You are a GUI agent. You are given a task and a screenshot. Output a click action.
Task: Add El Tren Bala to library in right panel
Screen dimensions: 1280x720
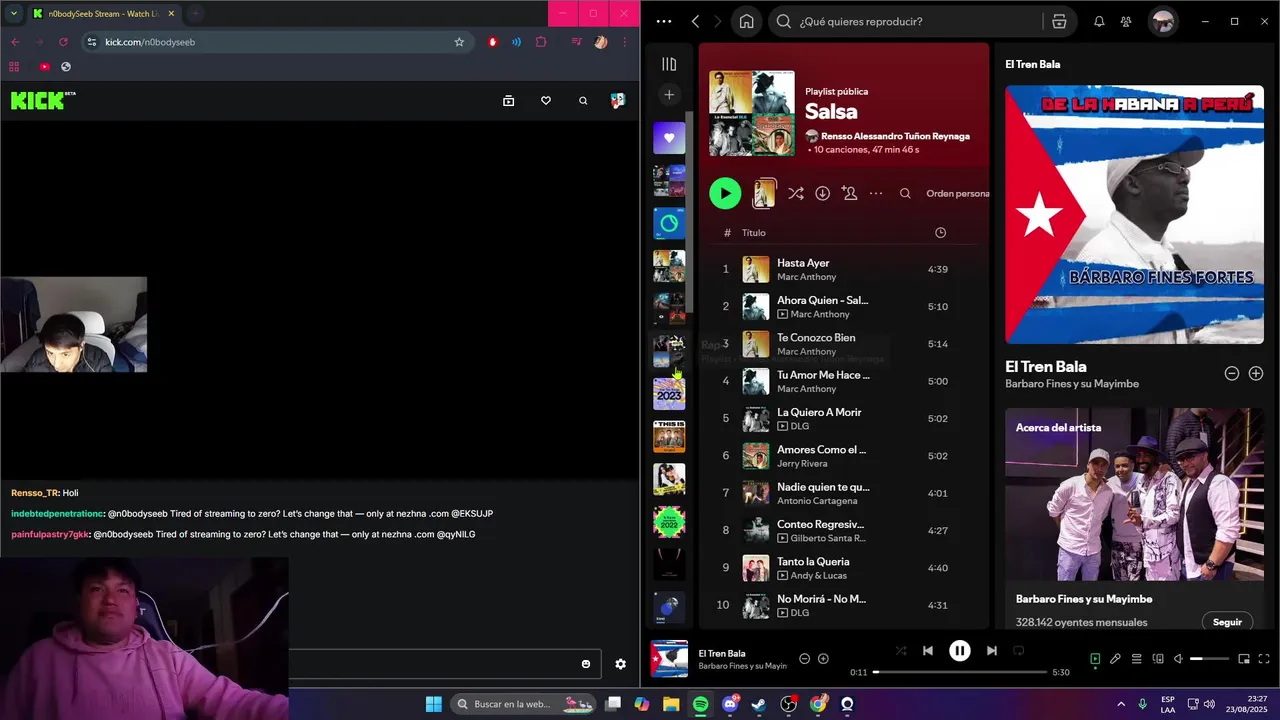[1256, 373]
